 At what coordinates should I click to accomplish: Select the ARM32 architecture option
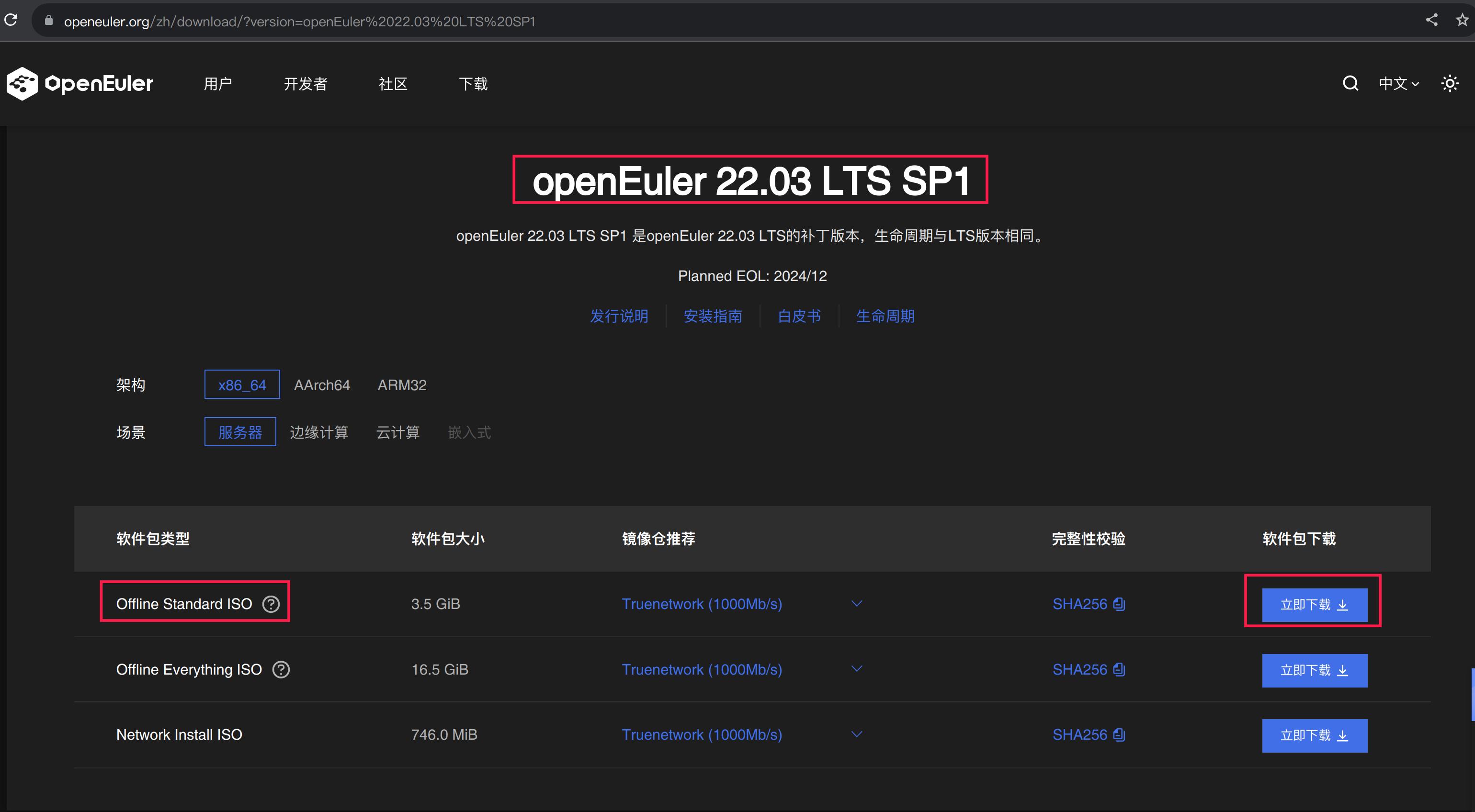(x=402, y=385)
